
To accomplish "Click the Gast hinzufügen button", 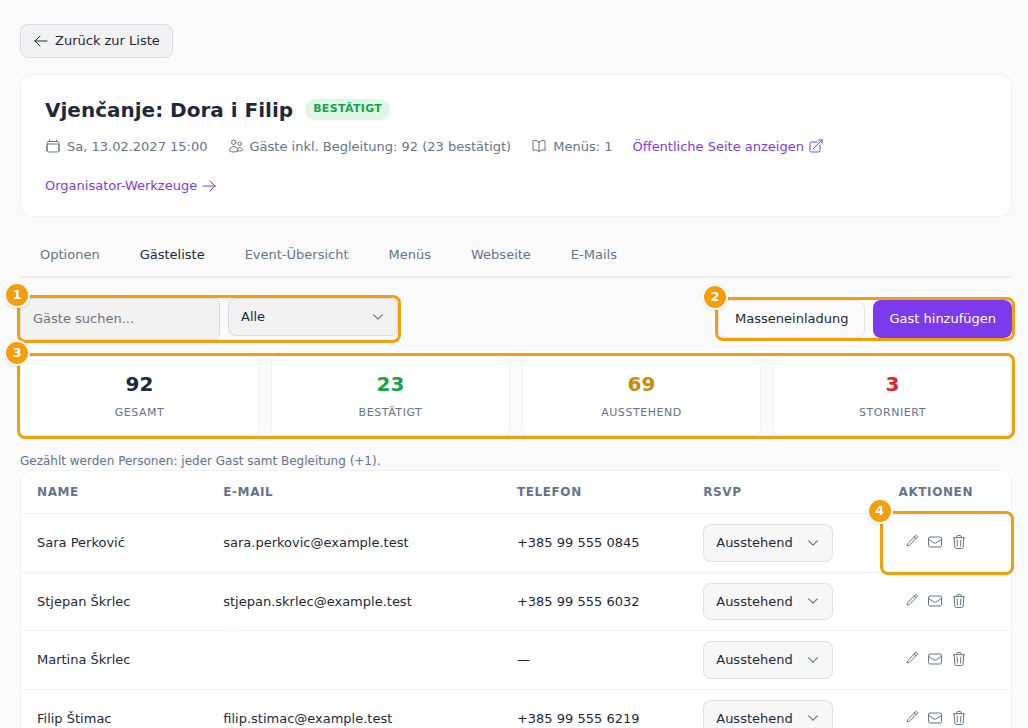I will pyautogui.click(x=942, y=319).
